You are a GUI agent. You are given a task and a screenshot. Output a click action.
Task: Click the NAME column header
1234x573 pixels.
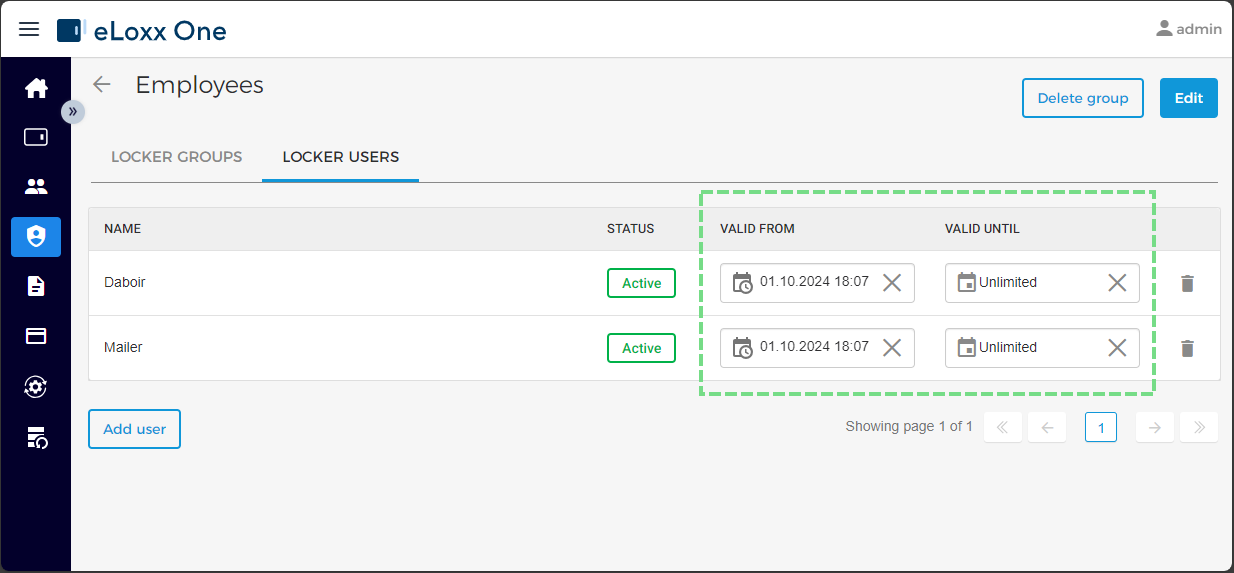[123, 229]
